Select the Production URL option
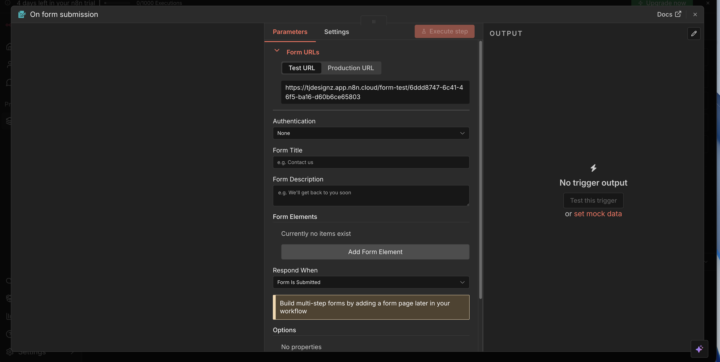 pyautogui.click(x=350, y=68)
